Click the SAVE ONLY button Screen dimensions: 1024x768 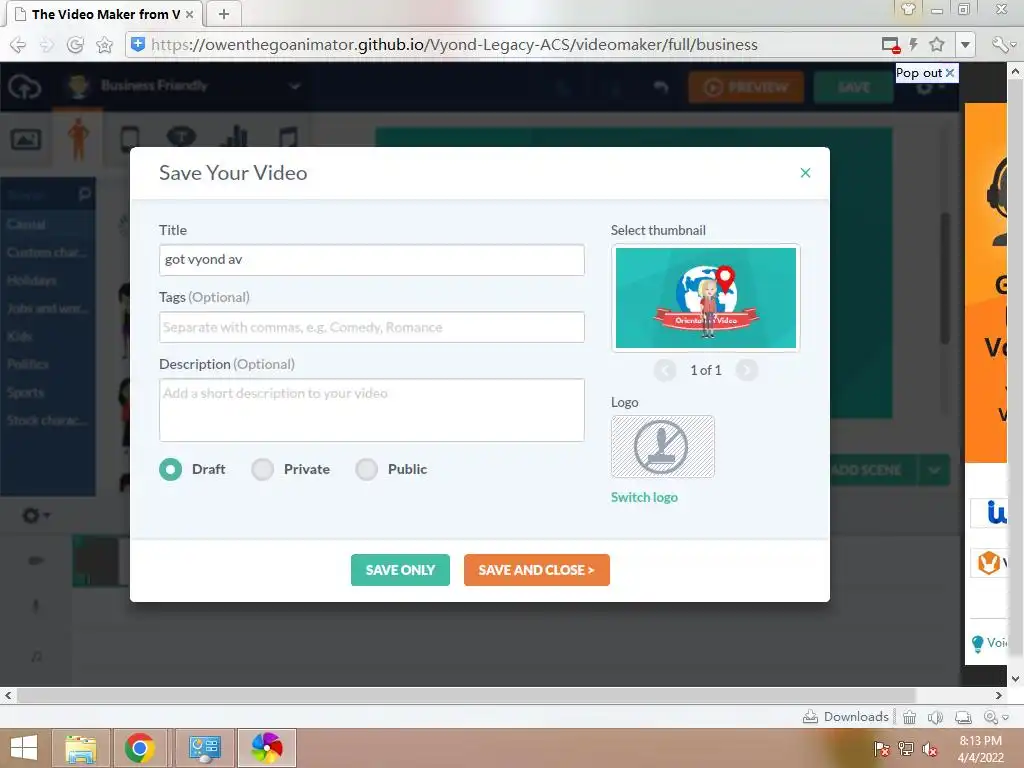400,570
